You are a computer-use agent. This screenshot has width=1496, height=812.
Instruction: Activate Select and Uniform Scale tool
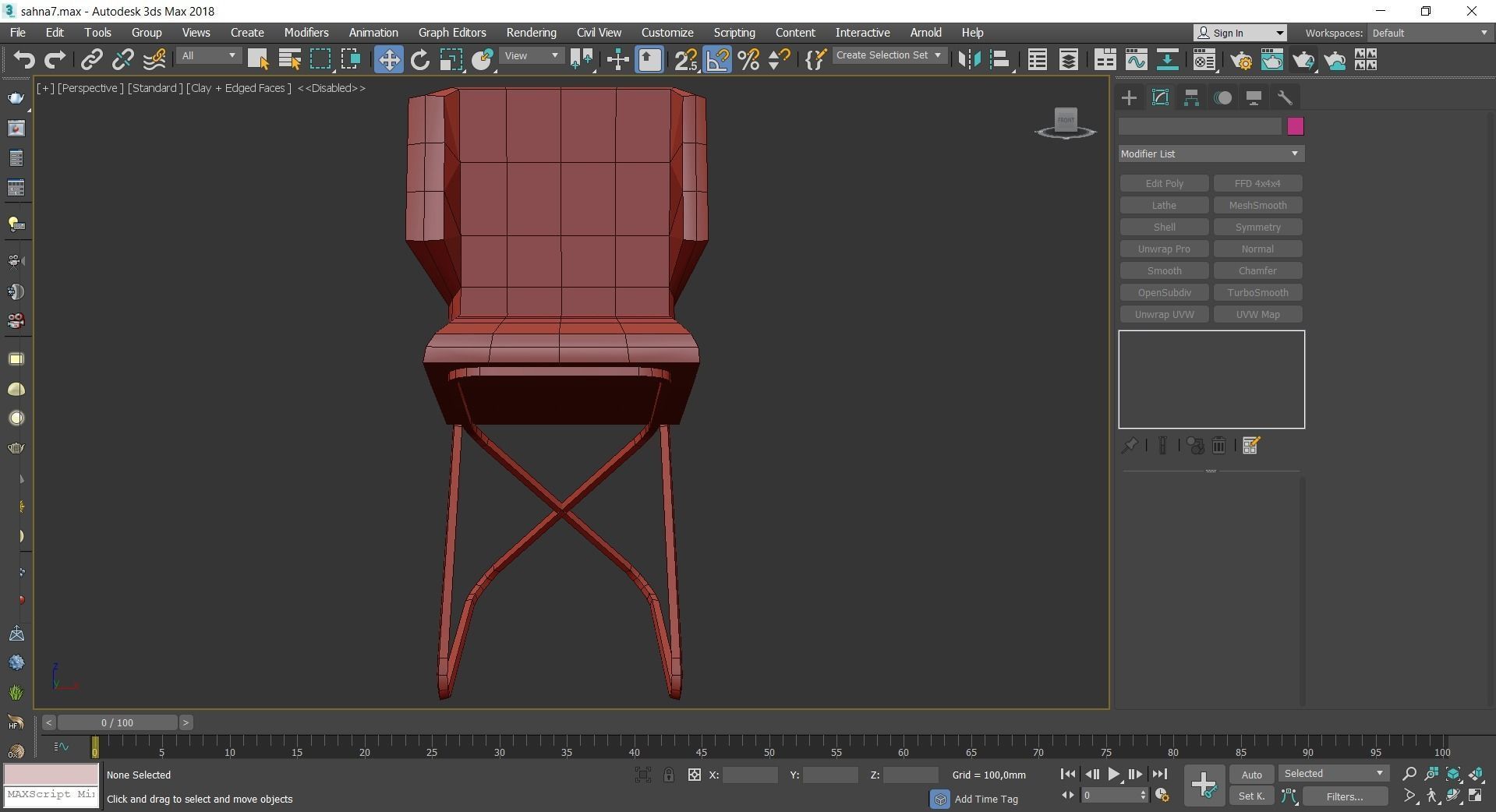(x=451, y=60)
